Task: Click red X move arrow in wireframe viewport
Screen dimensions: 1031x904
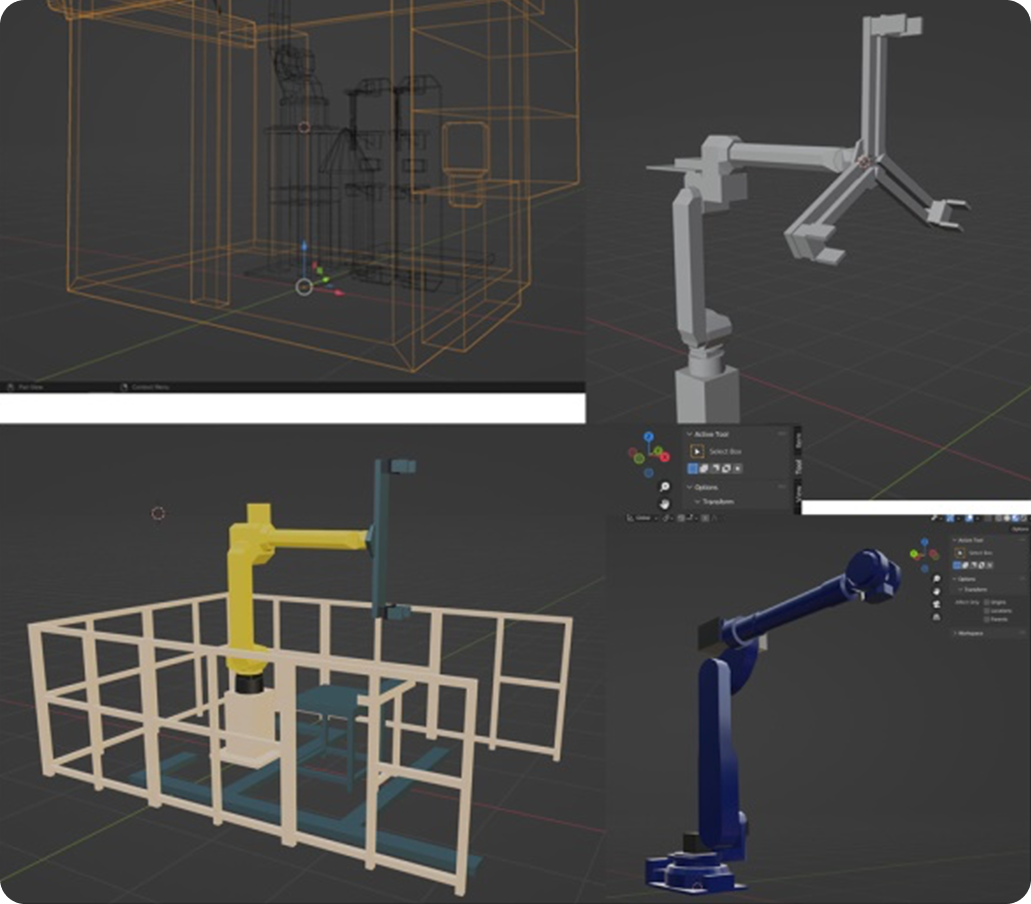Action: tap(339, 293)
